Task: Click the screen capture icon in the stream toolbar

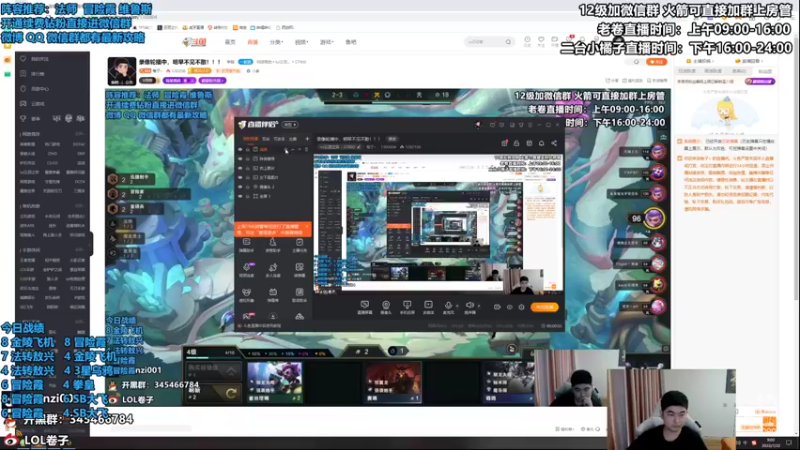Action: pos(364,307)
